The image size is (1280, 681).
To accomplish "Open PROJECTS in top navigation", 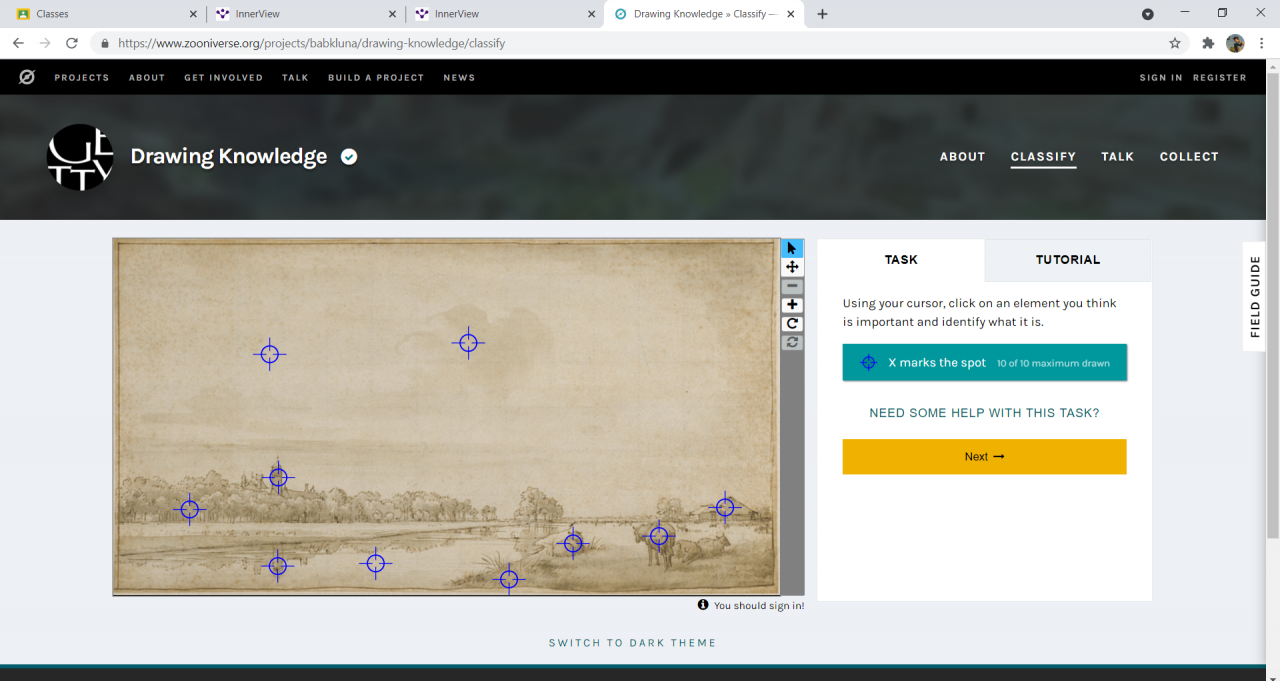I will coord(82,77).
